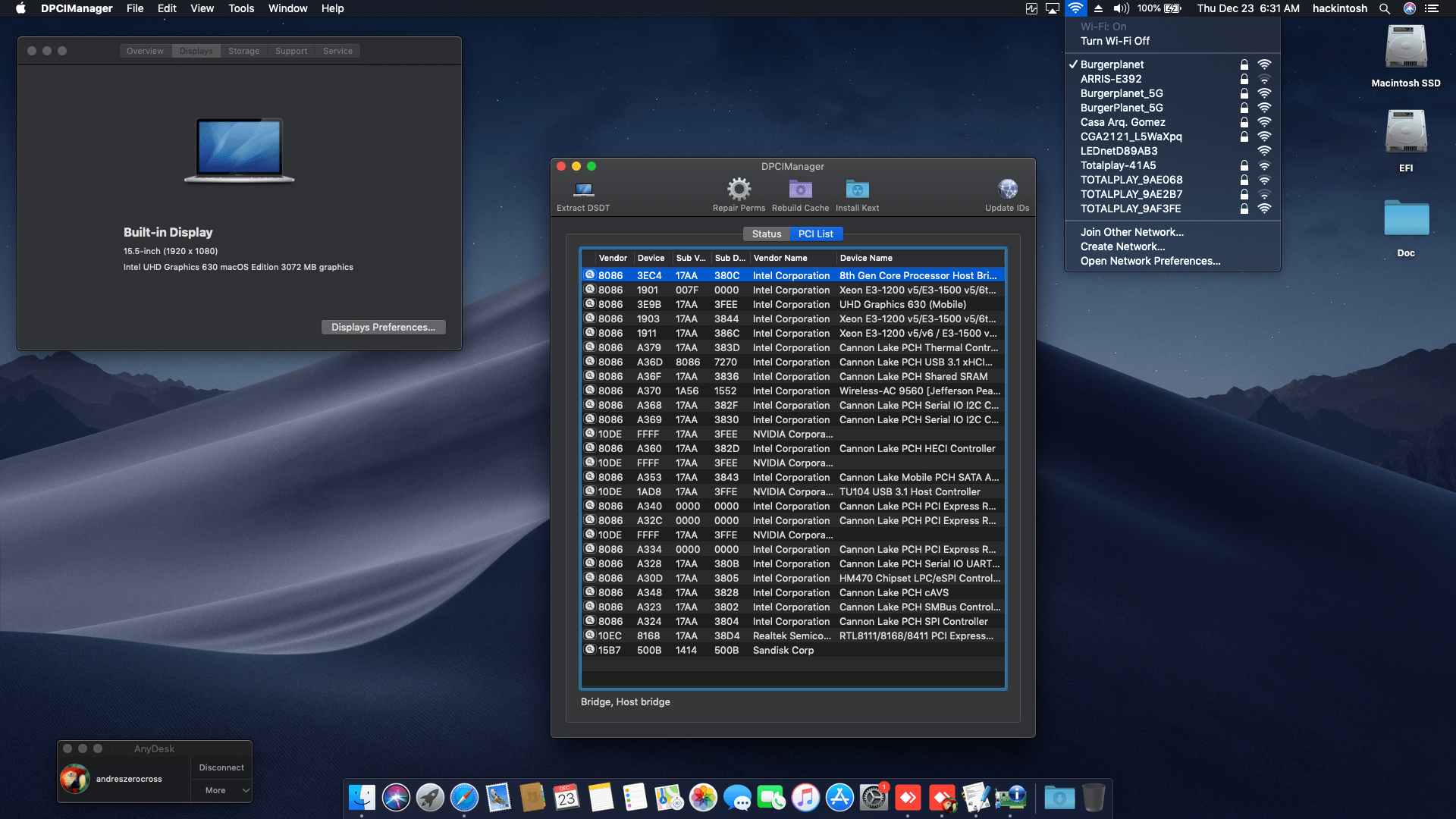Click Displays Preferences… button
Viewport: 1456px width, 819px height.
point(383,327)
